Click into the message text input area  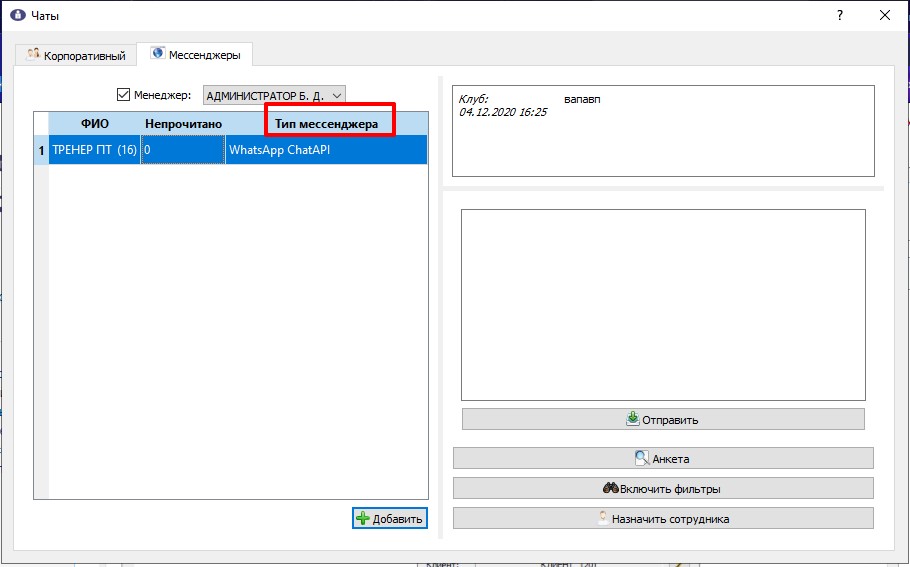[x=663, y=305]
